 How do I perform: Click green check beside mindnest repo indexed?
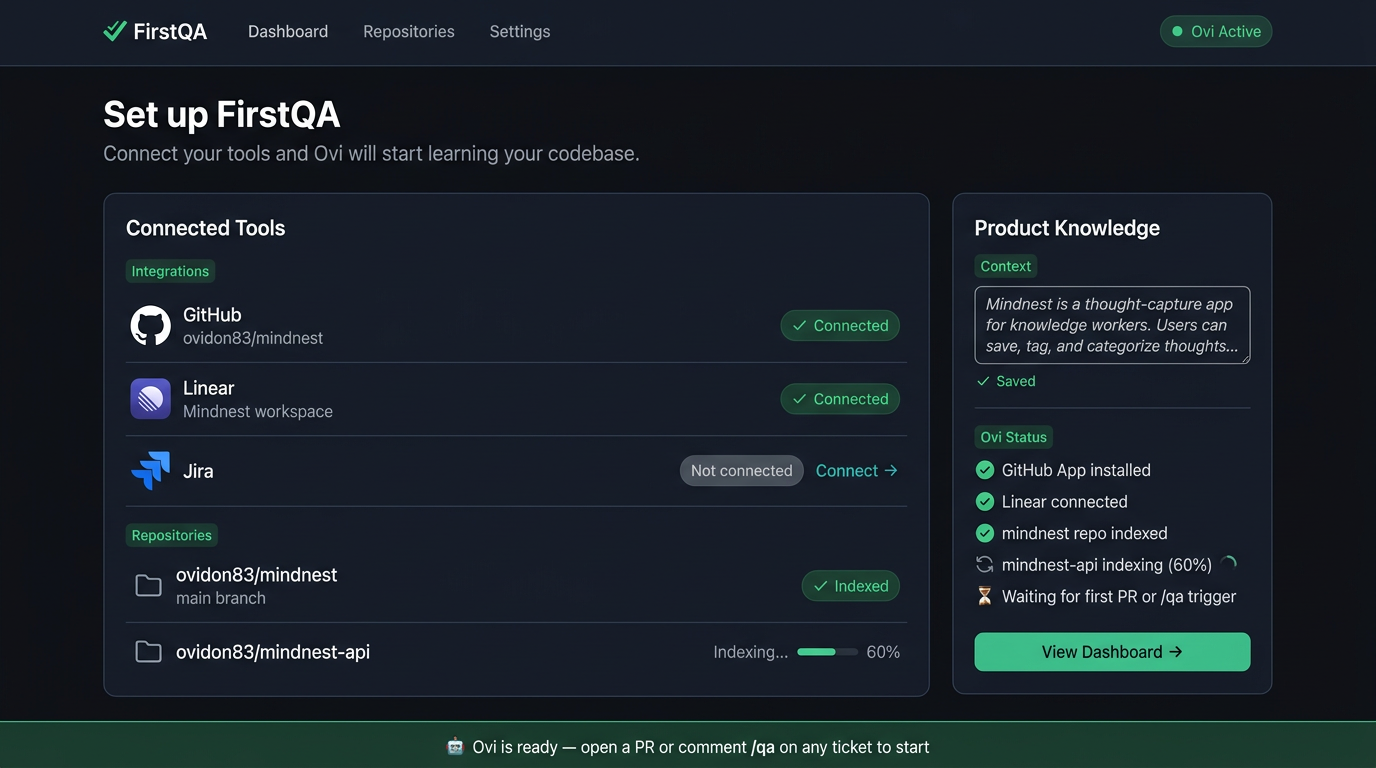[x=985, y=533]
